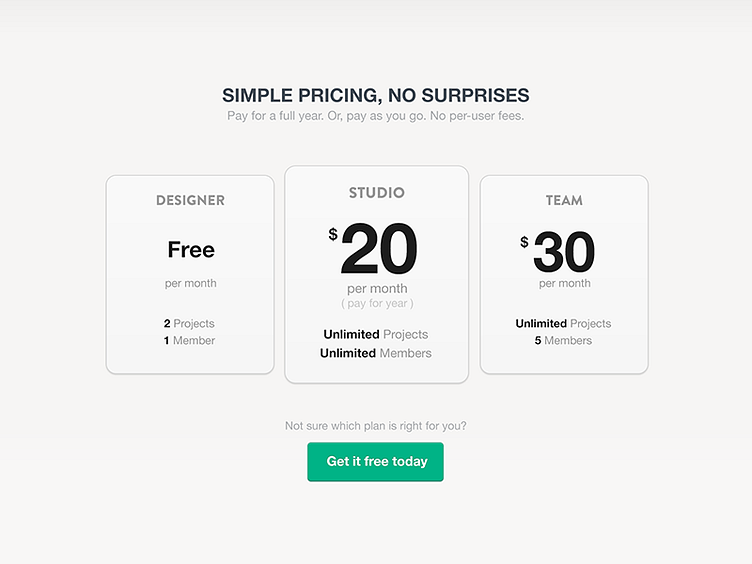Viewport: 752px width, 564px height.
Task: Click per month under the $20 price
Action: [377, 289]
